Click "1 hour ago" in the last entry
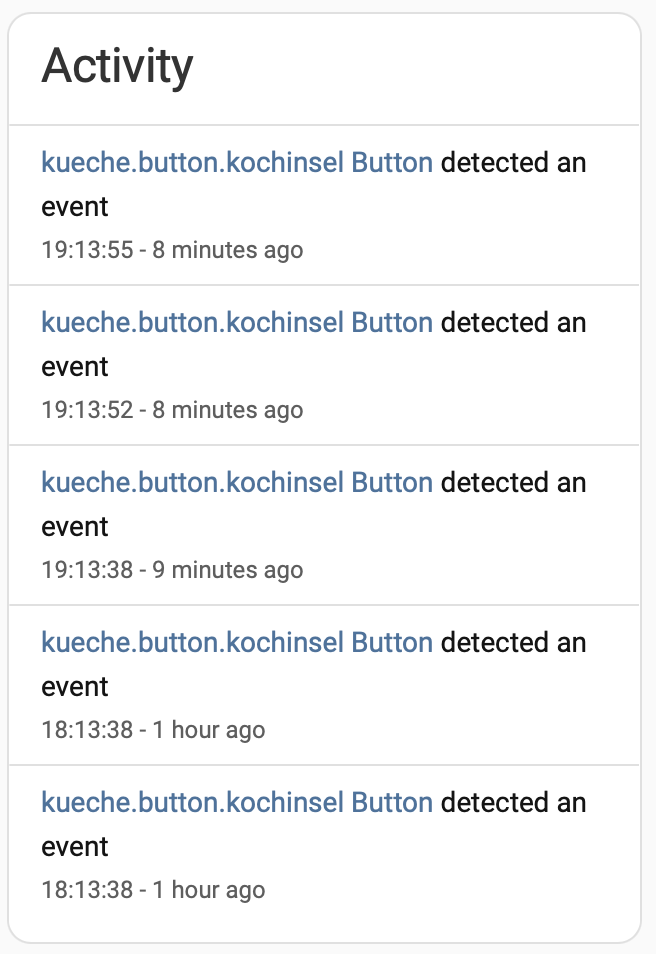Screen dimensions: 656x954 point(208,890)
